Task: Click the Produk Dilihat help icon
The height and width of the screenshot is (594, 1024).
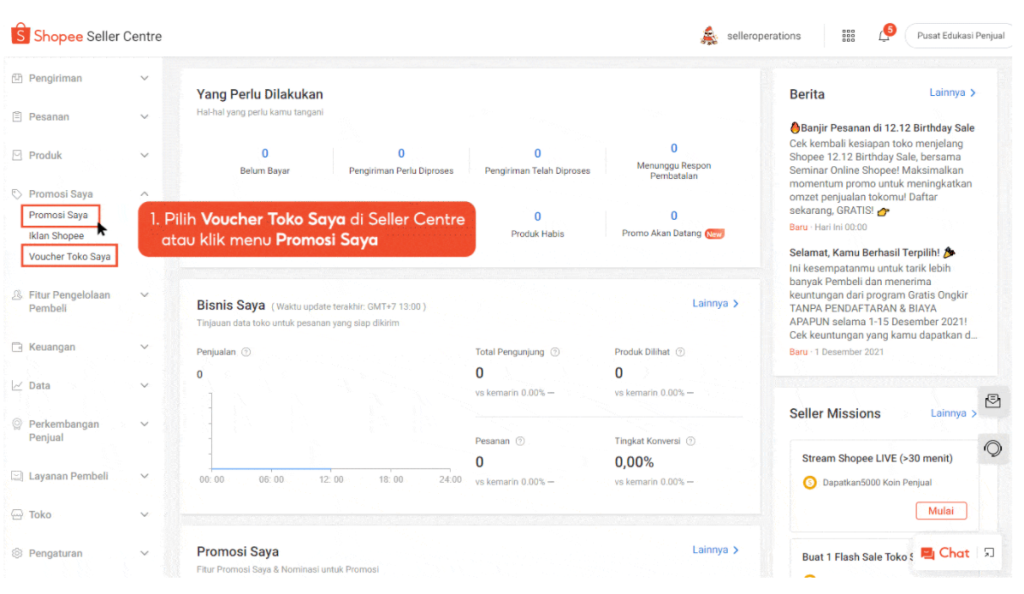Action: coord(680,352)
